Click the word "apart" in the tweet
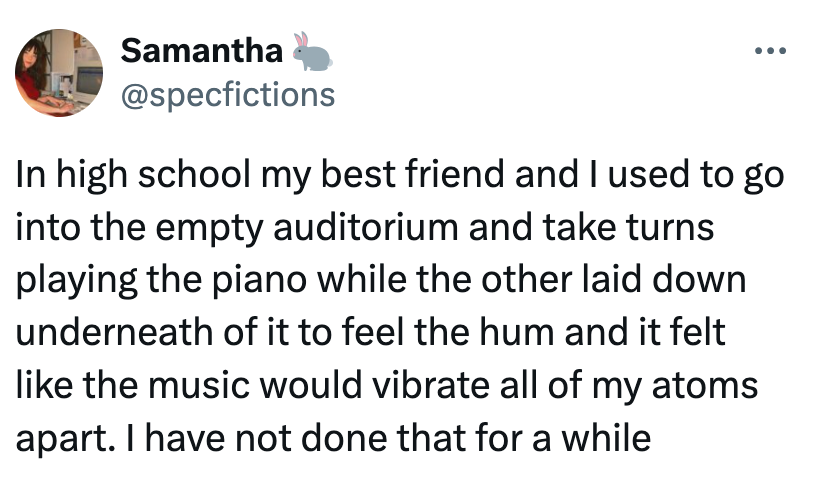The height and width of the screenshot is (478, 814). [x=59, y=437]
